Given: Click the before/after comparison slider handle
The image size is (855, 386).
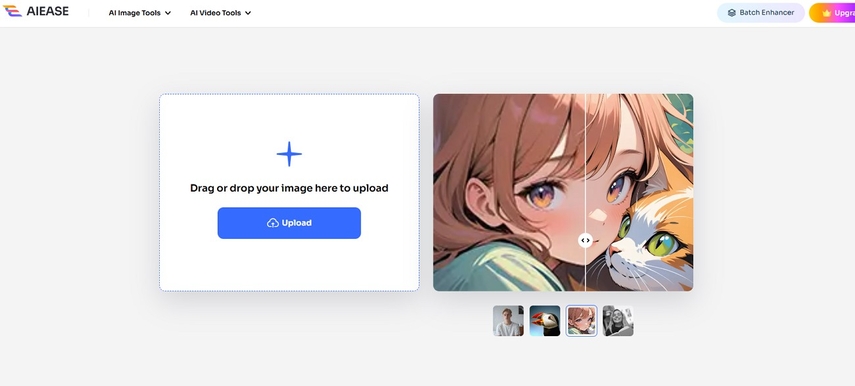Looking at the screenshot, I should [x=585, y=240].
